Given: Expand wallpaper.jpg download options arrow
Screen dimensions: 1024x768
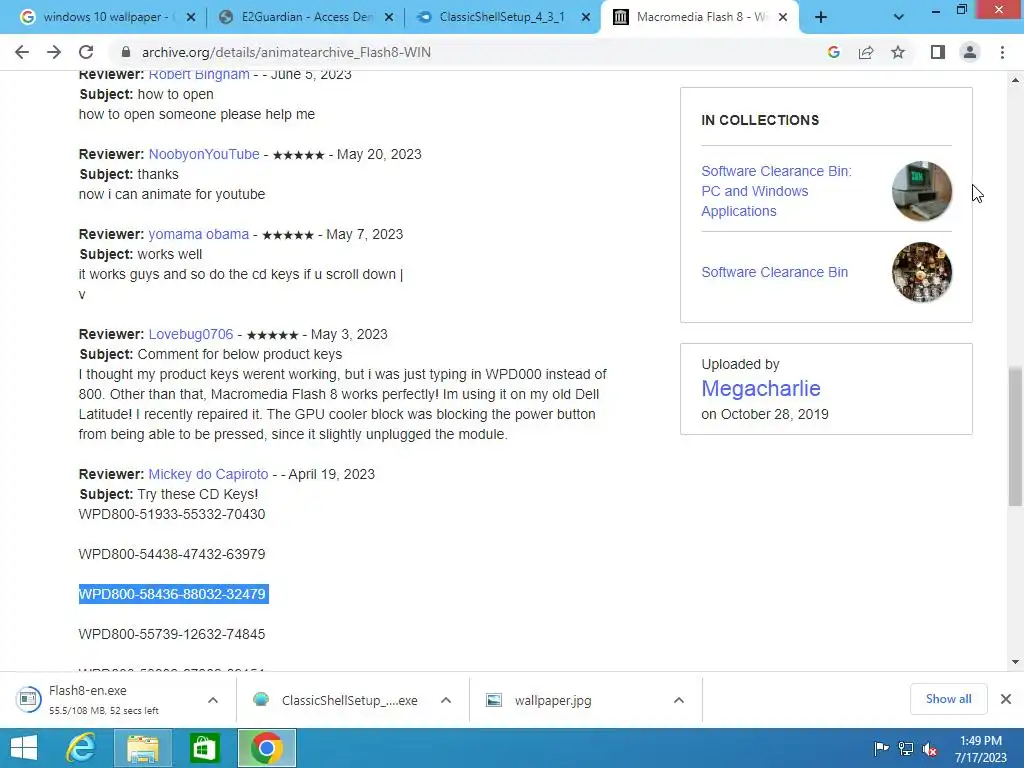Looking at the screenshot, I should 679,700.
